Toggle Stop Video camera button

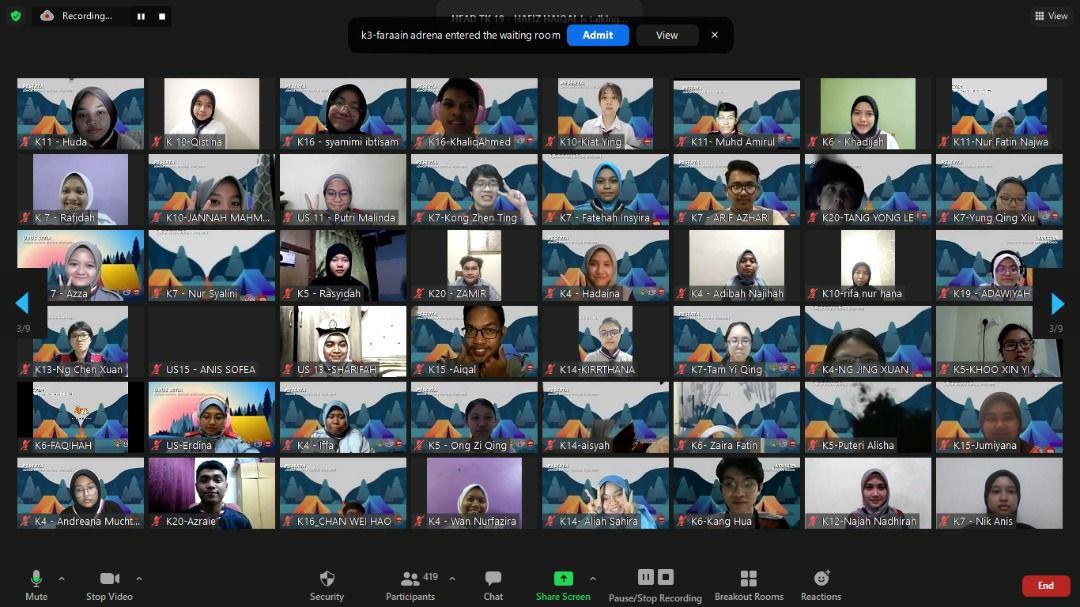point(109,584)
